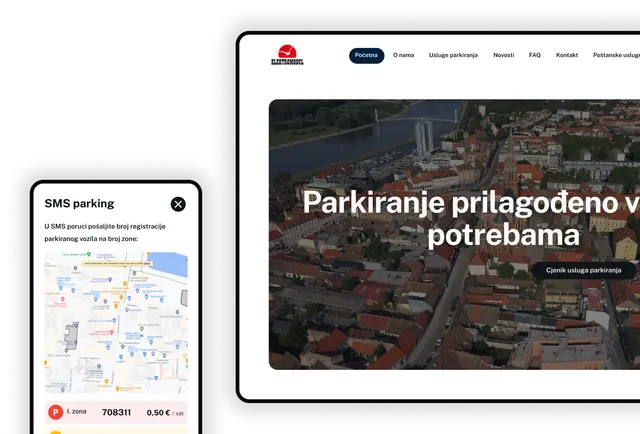Viewport: 640px width, 434px height.
Task: Go to the Novosti page
Action: [x=503, y=55]
